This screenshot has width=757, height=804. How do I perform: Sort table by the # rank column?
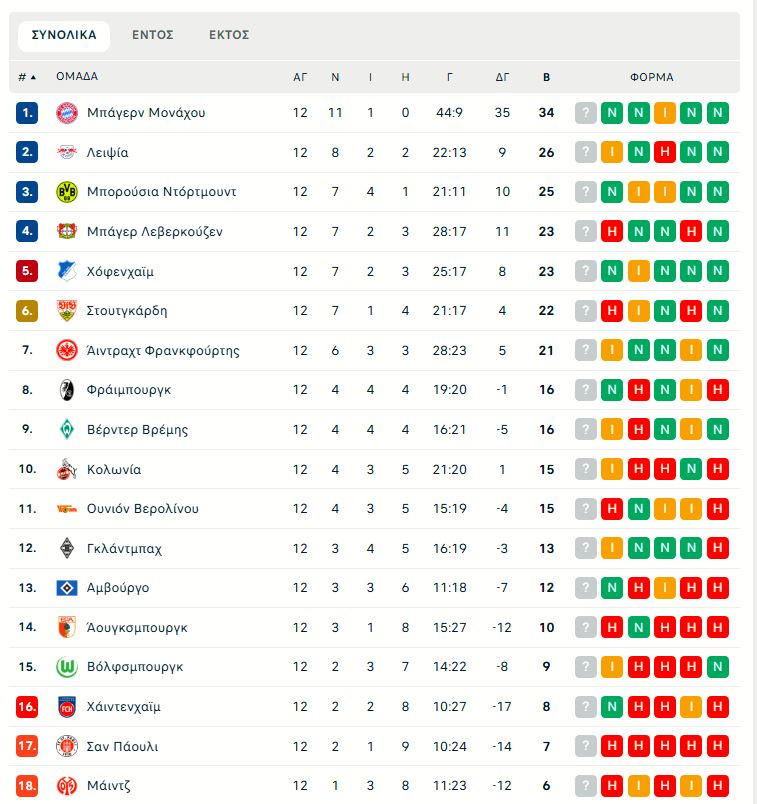pyautogui.click(x=26, y=77)
